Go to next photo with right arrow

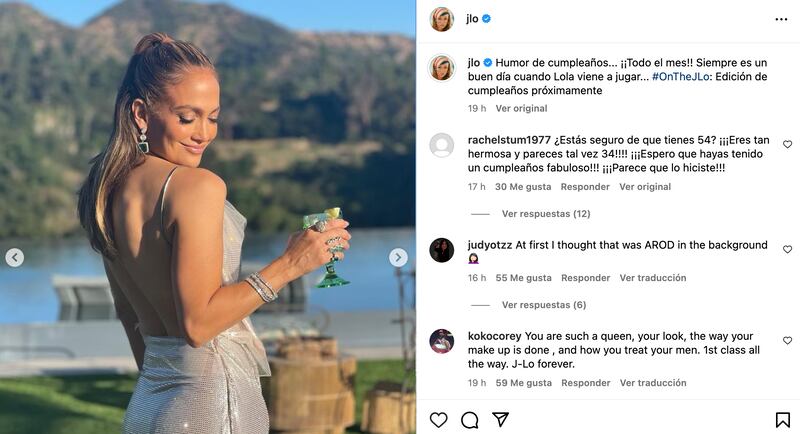click(398, 258)
